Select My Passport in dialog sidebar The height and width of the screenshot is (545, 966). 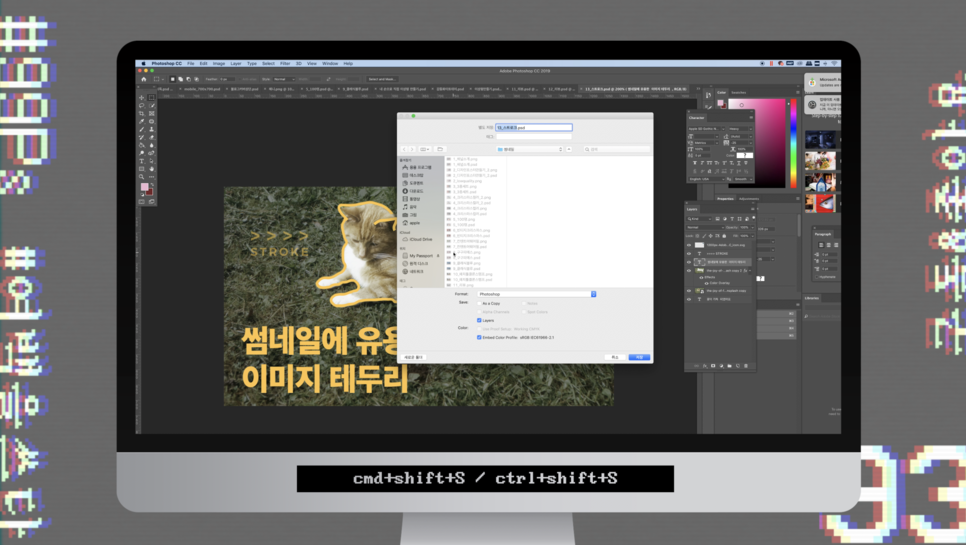[x=421, y=256]
